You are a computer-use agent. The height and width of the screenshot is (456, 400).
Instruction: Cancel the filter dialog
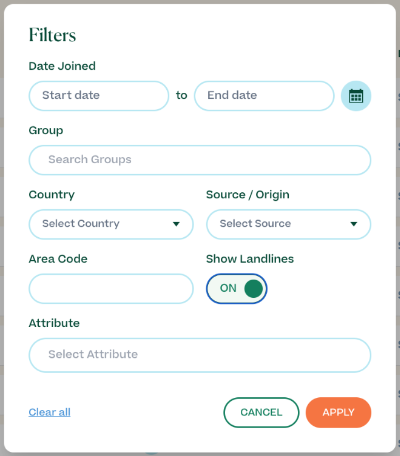(261, 412)
